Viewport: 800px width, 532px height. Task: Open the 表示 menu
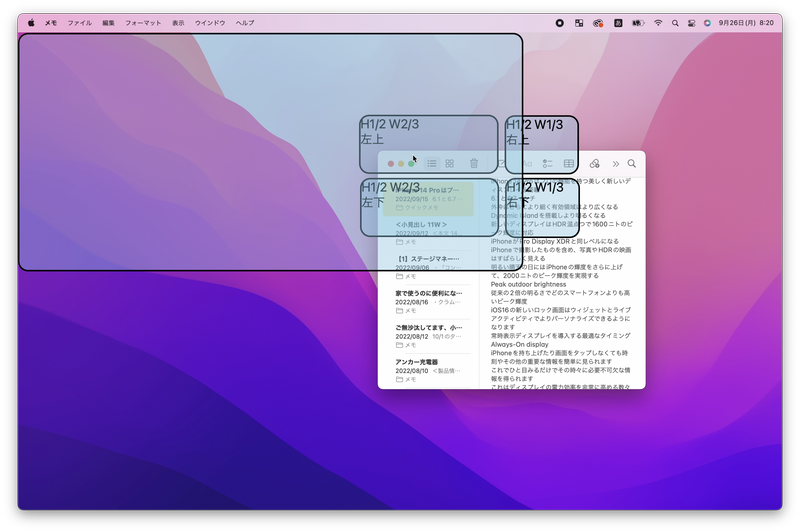coord(178,23)
